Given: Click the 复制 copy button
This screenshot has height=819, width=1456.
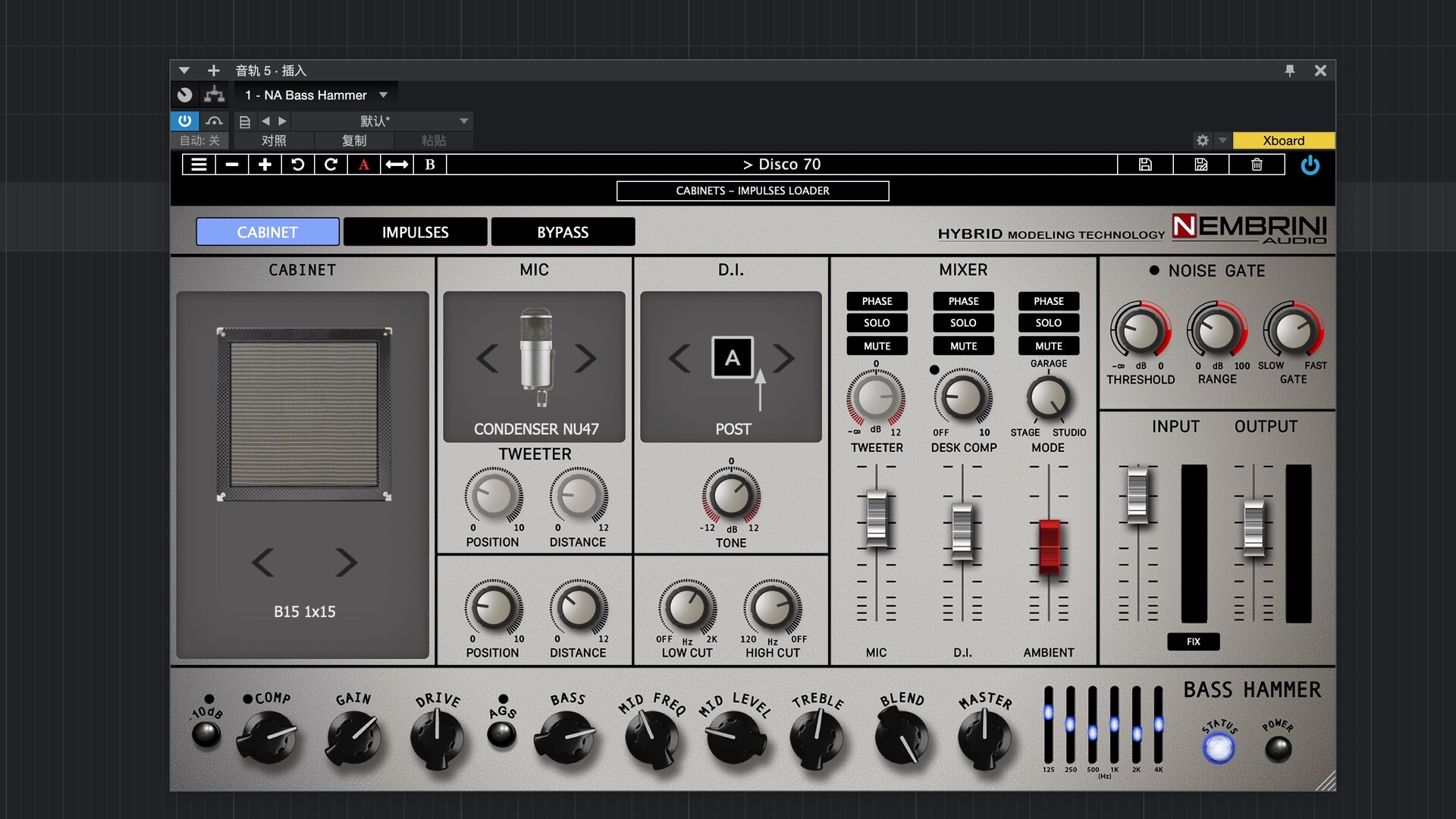Looking at the screenshot, I should point(354,140).
